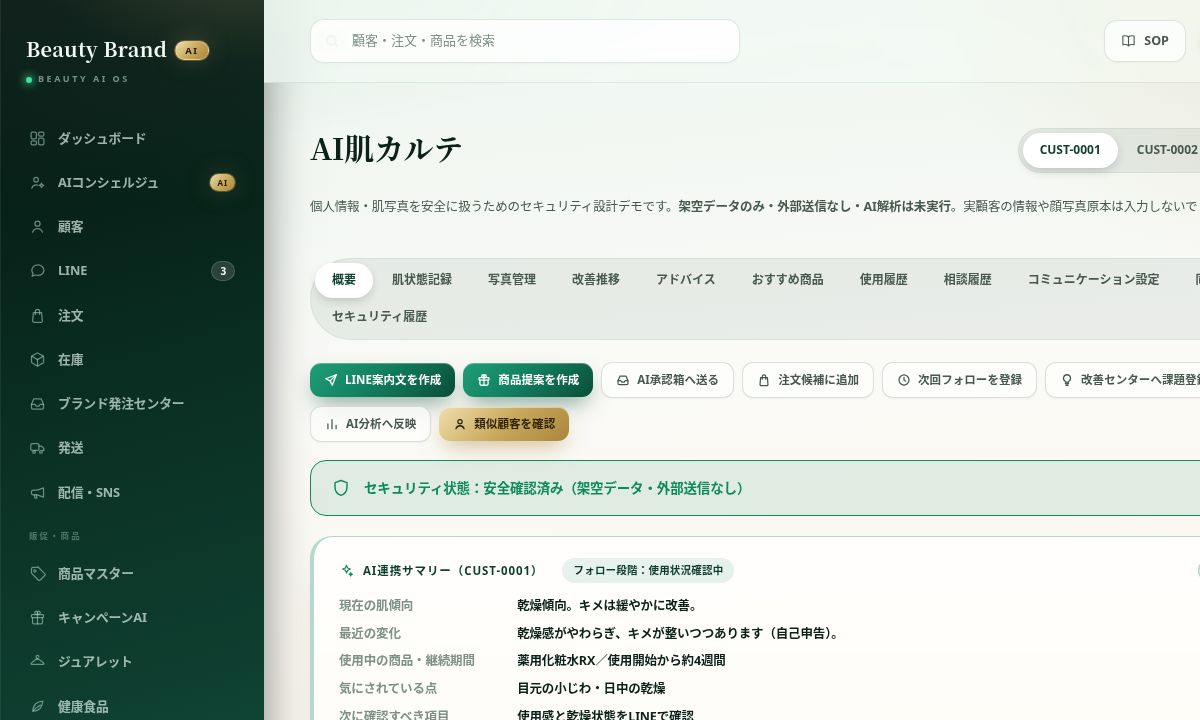Open the 肌状態記録 tab
This screenshot has height=720, width=1200.
422,280
